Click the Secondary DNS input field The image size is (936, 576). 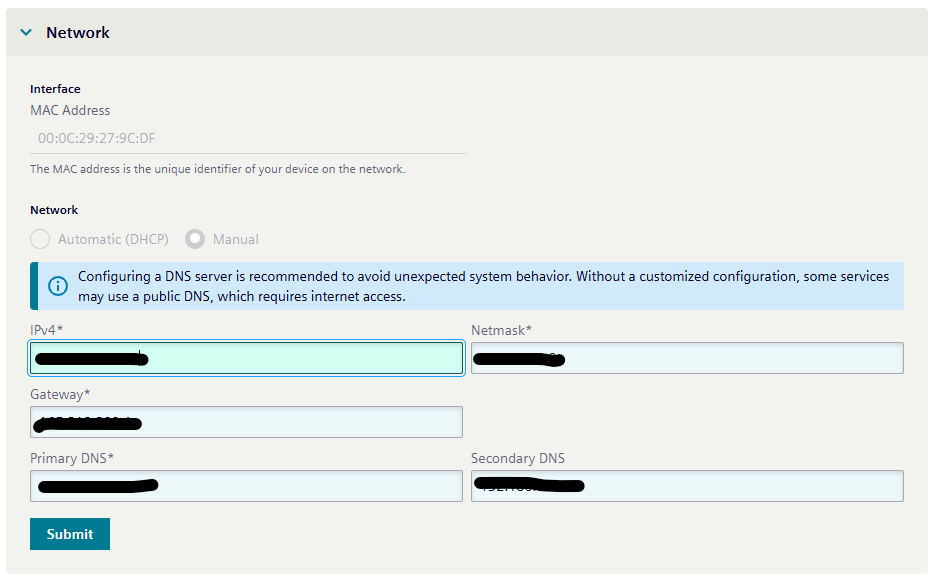686,485
